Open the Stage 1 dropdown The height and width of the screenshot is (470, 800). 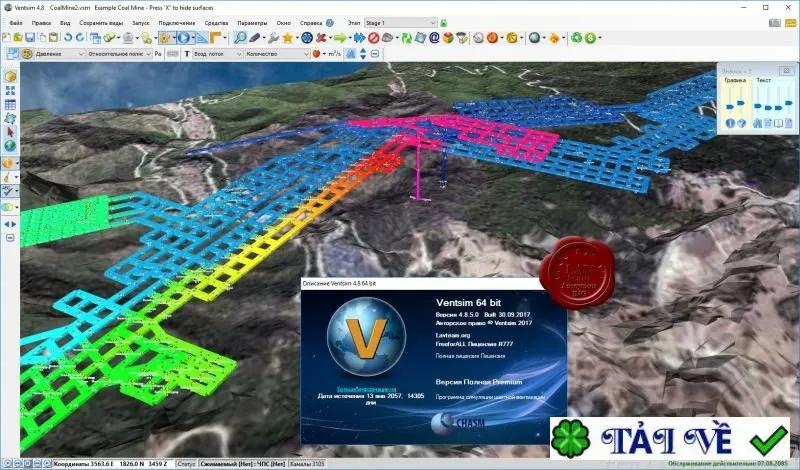pos(401,23)
